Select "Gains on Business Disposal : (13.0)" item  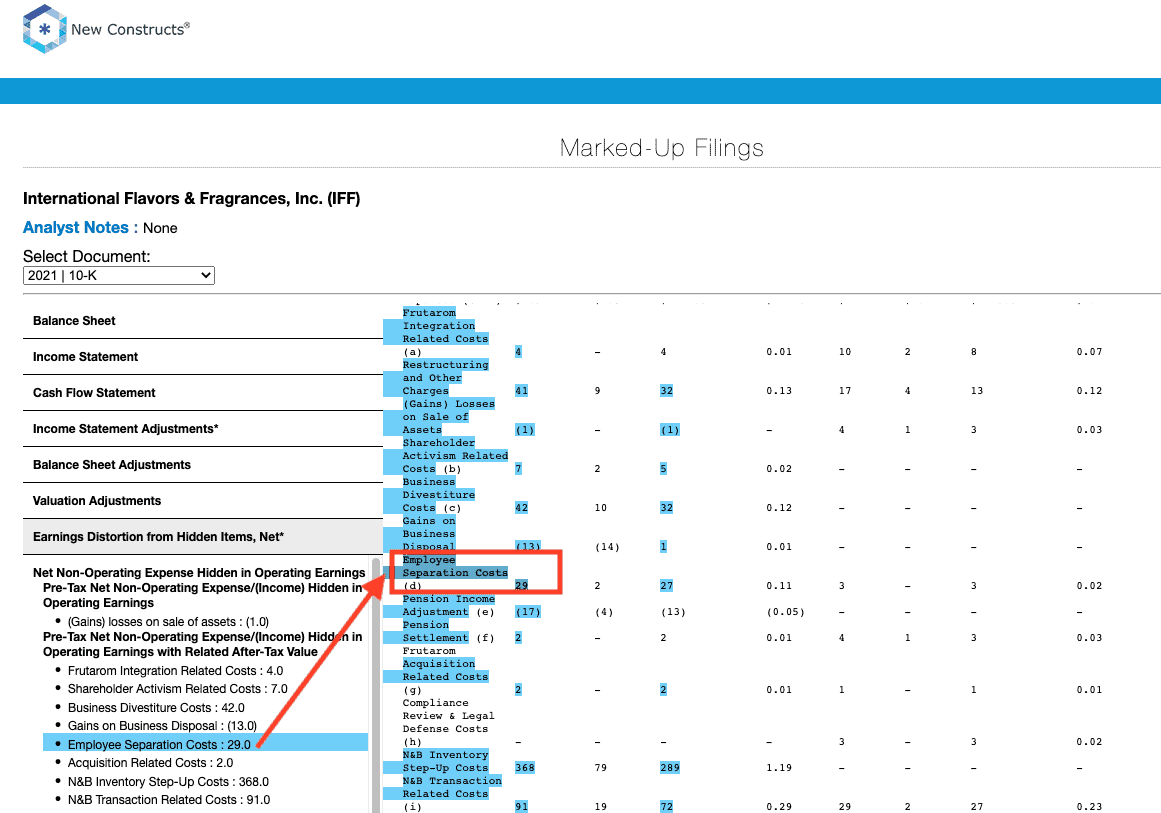(162, 726)
